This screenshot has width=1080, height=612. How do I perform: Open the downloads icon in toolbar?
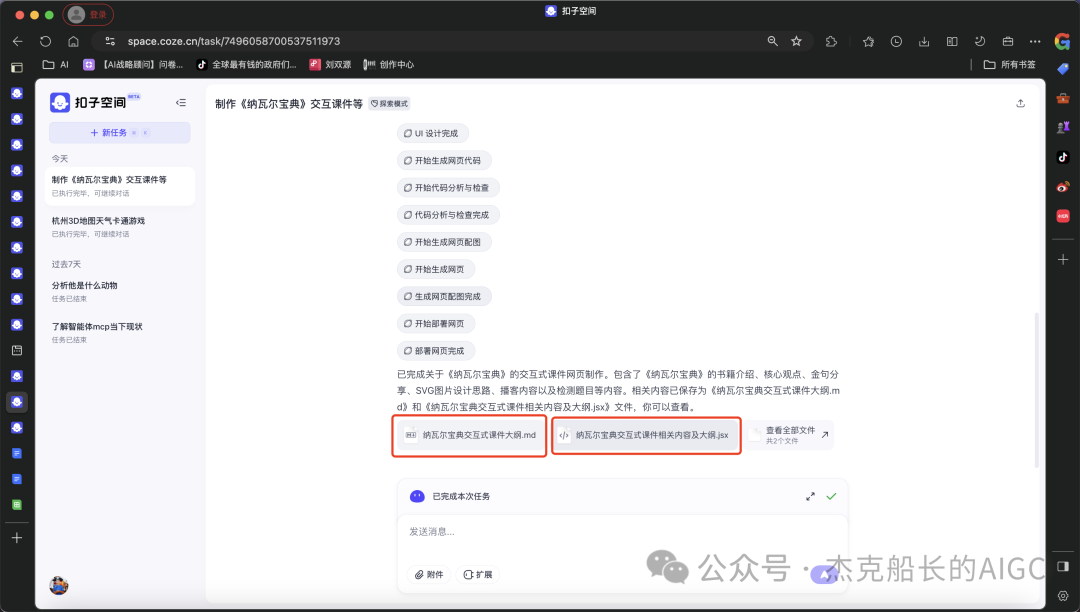click(924, 41)
